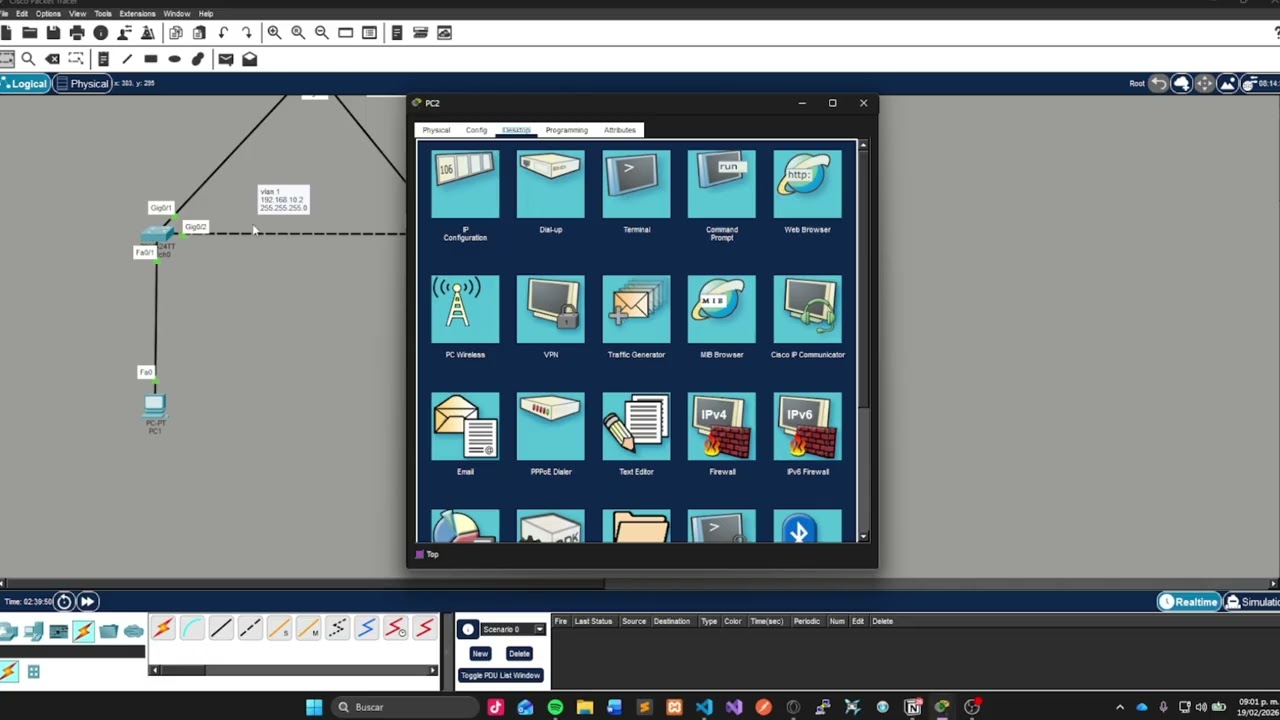The image size is (1280, 720).
Task: Open the IPv6 Firewall app
Action: pos(807,427)
